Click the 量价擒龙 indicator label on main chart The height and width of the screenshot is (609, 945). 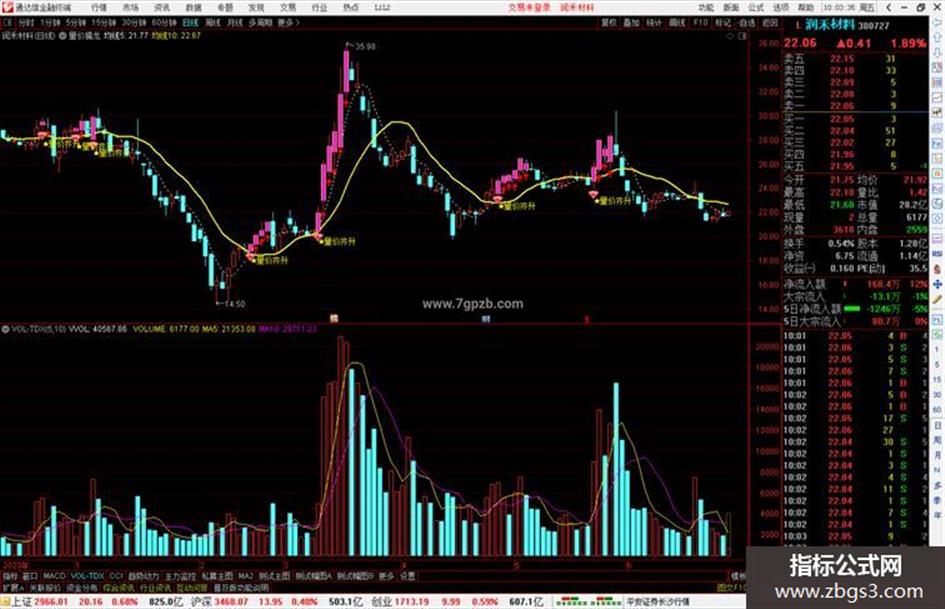coord(83,36)
